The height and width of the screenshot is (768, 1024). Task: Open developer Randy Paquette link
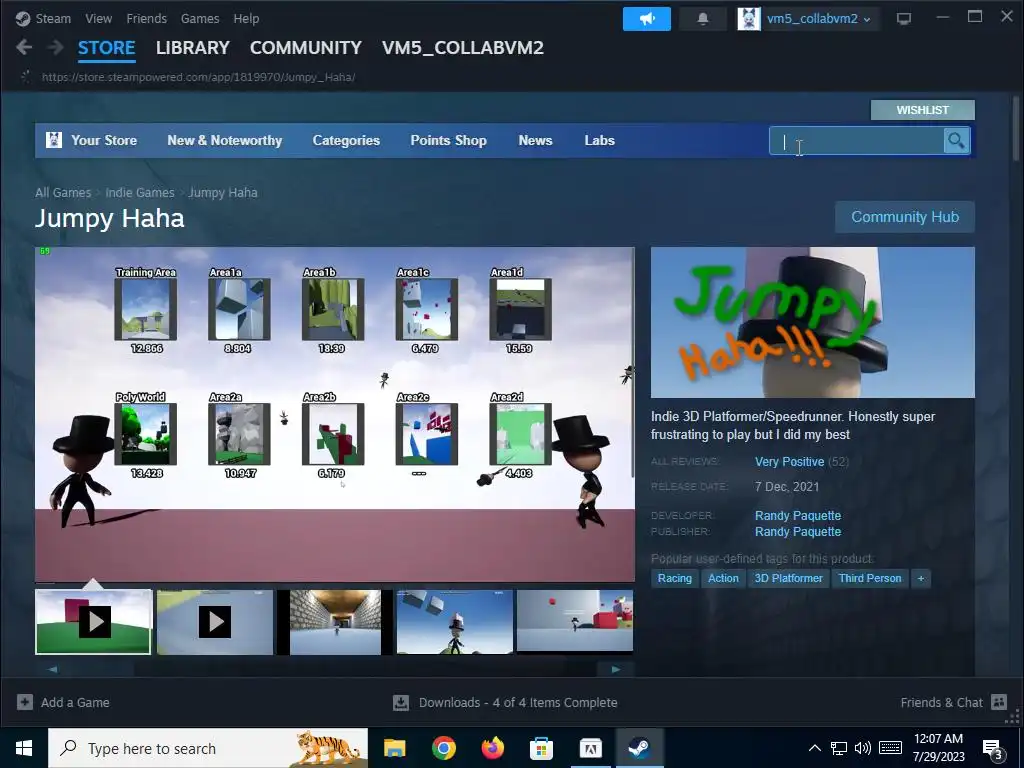pyautogui.click(x=797, y=515)
